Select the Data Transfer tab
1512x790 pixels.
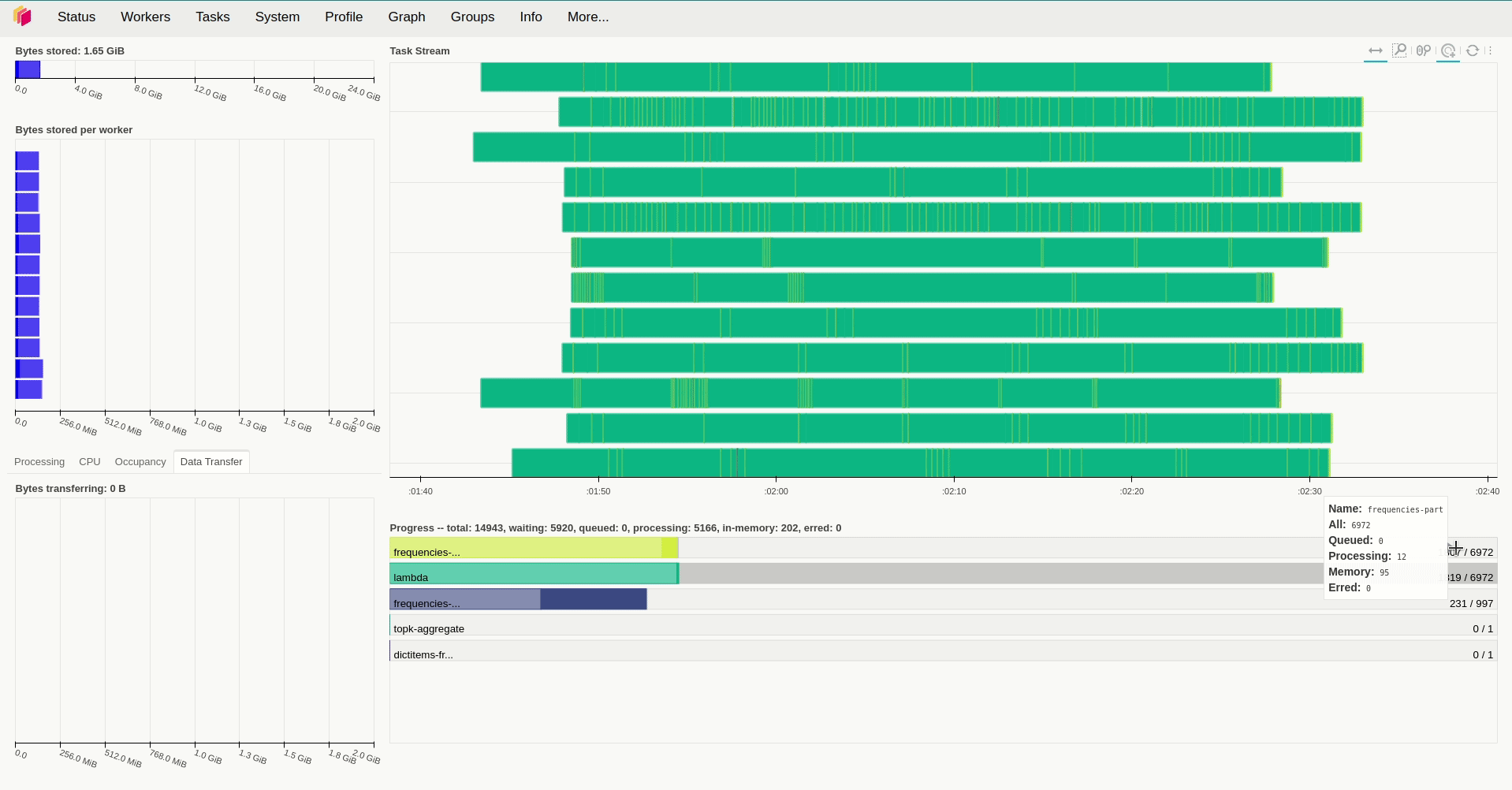point(211,462)
